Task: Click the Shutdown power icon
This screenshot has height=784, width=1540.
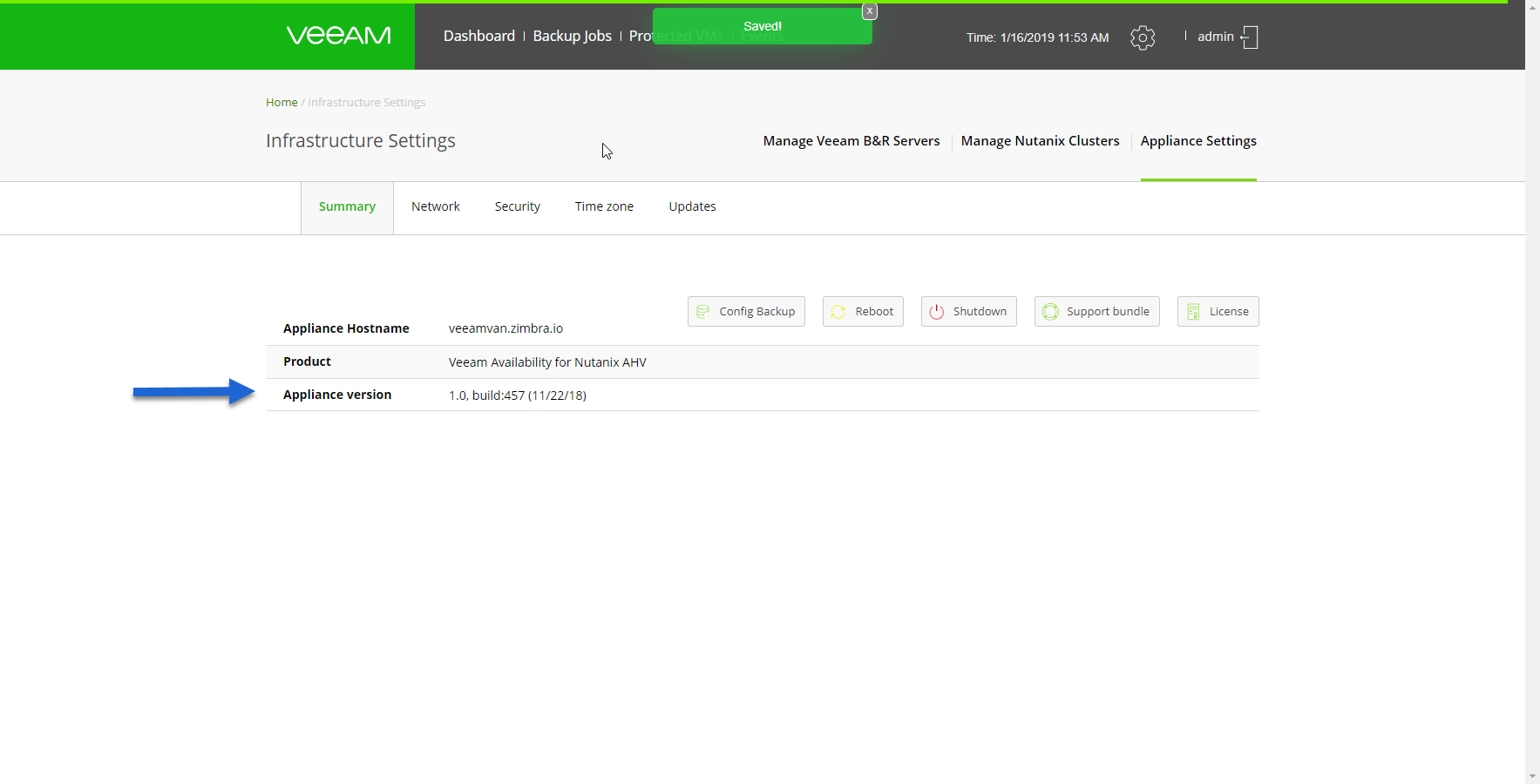Action: (937, 312)
